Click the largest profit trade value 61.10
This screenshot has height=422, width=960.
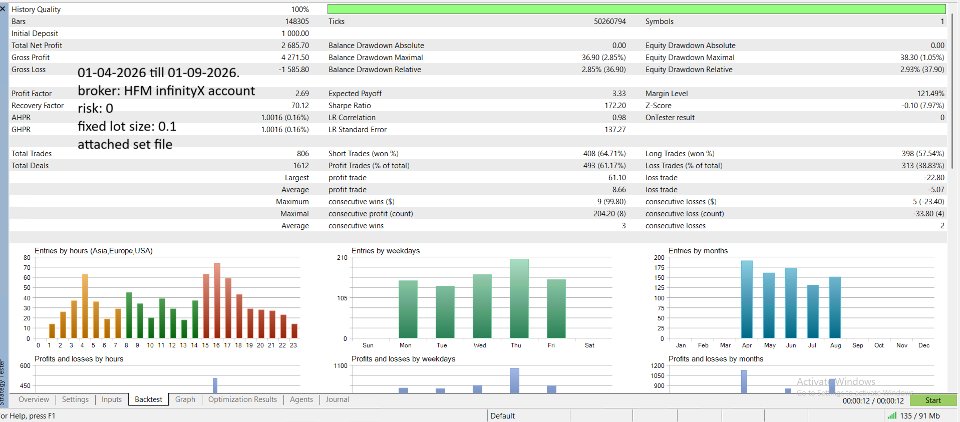tap(617, 178)
